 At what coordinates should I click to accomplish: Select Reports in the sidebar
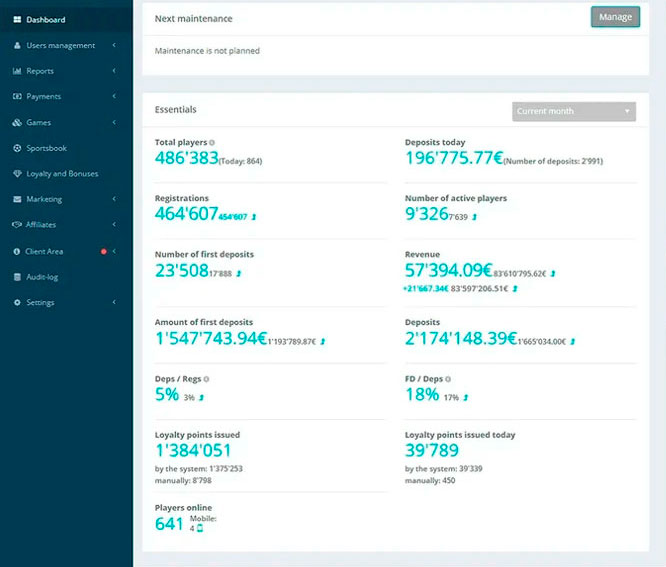point(66,71)
